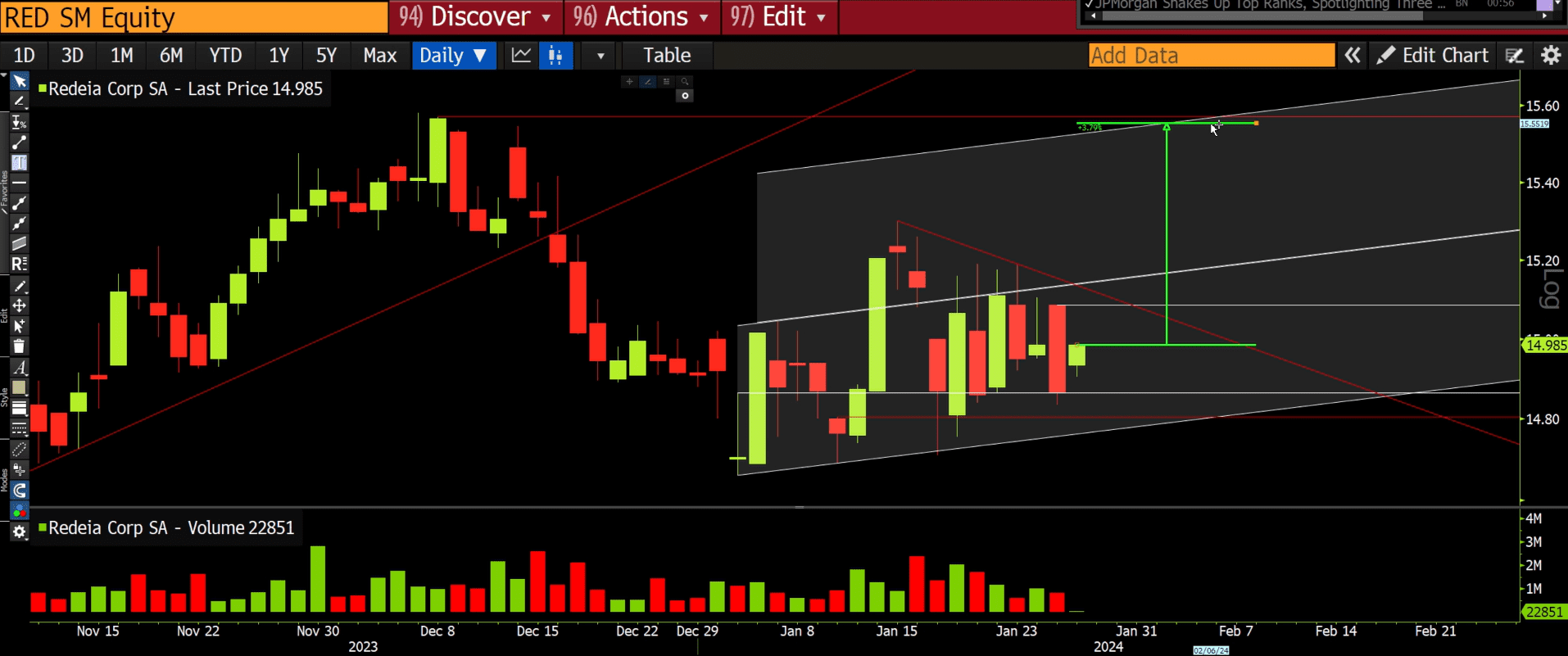Click the Table button
This screenshot has width=1568, height=656.
tap(667, 56)
